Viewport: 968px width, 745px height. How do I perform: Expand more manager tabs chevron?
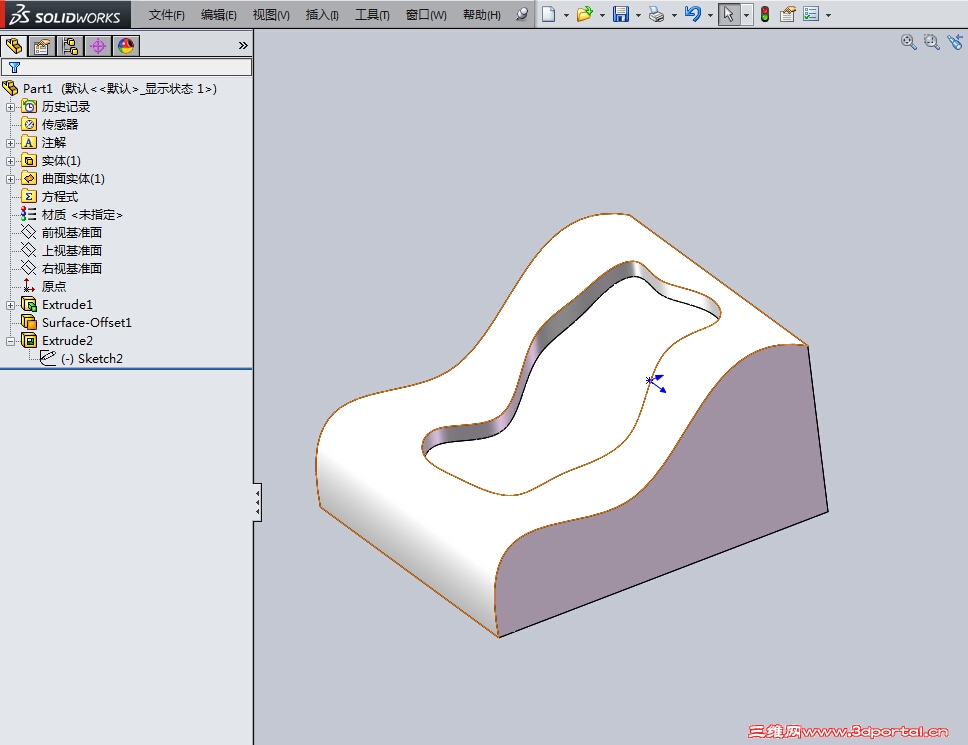point(243,46)
